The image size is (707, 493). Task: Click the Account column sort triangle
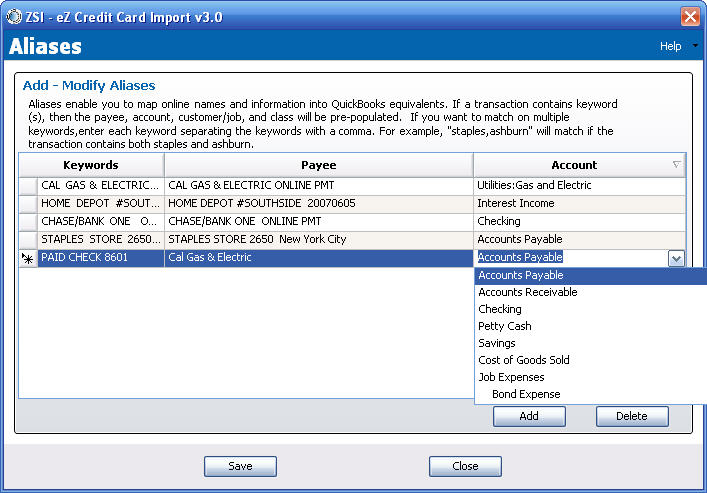[676, 165]
